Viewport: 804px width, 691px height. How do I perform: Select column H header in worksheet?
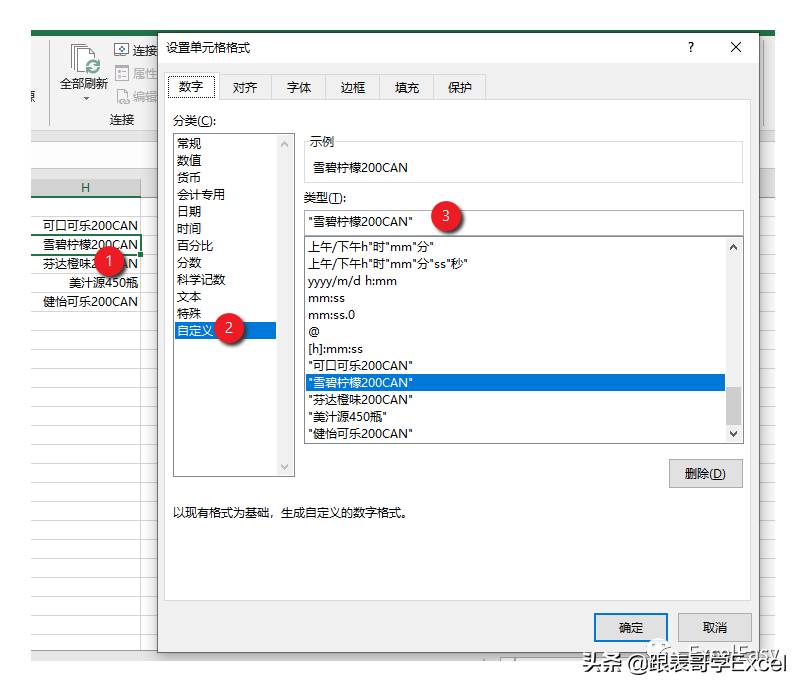86,188
